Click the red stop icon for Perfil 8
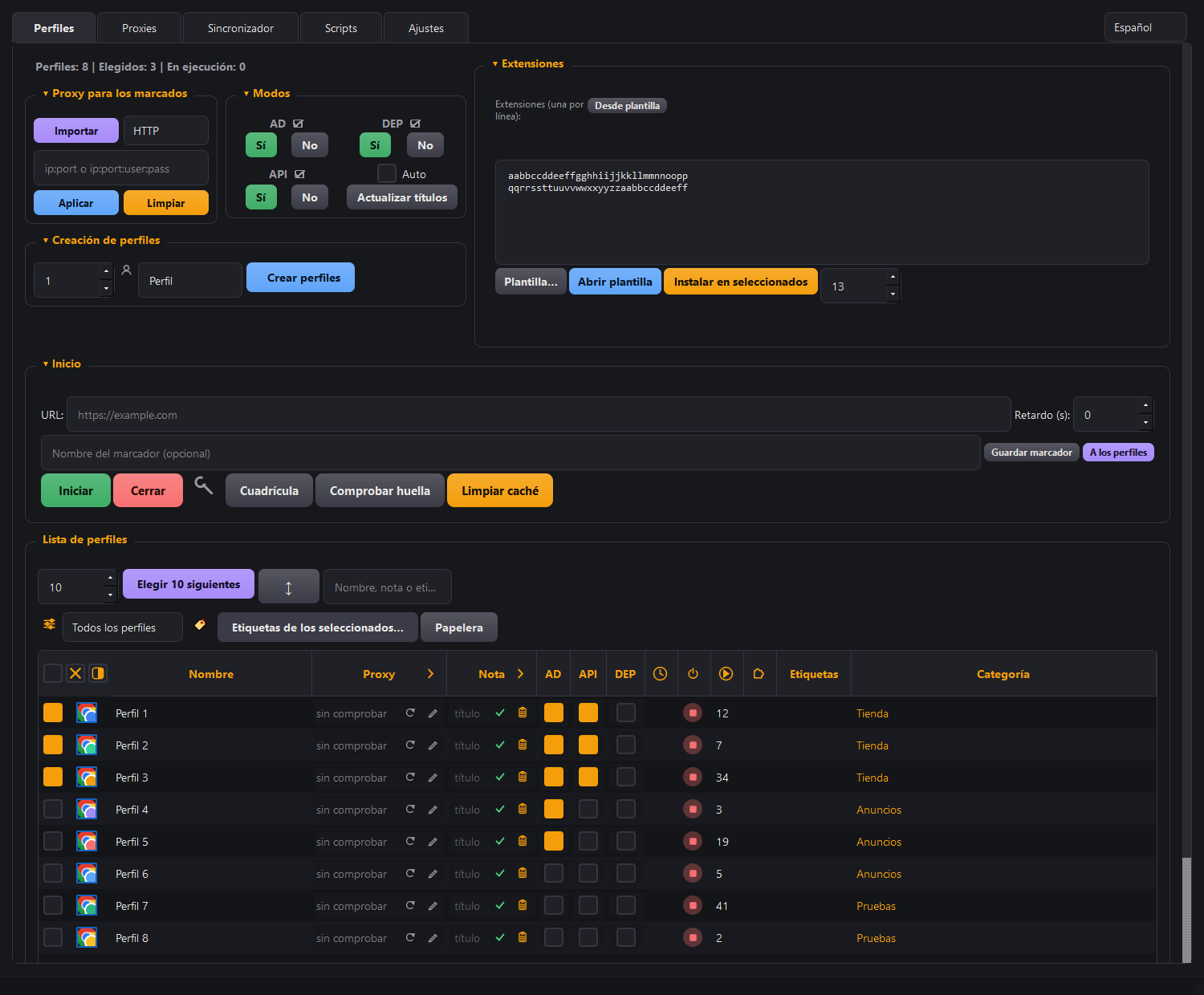This screenshot has height=995, width=1204. (x=693, y=937)
